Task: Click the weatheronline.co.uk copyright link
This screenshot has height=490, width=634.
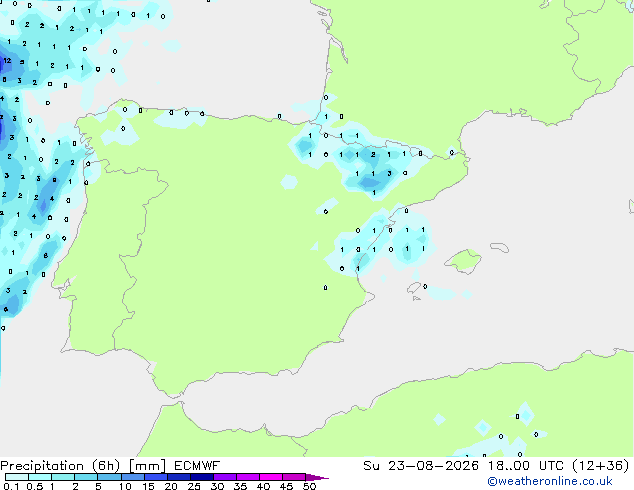Action: coord(550,481)
